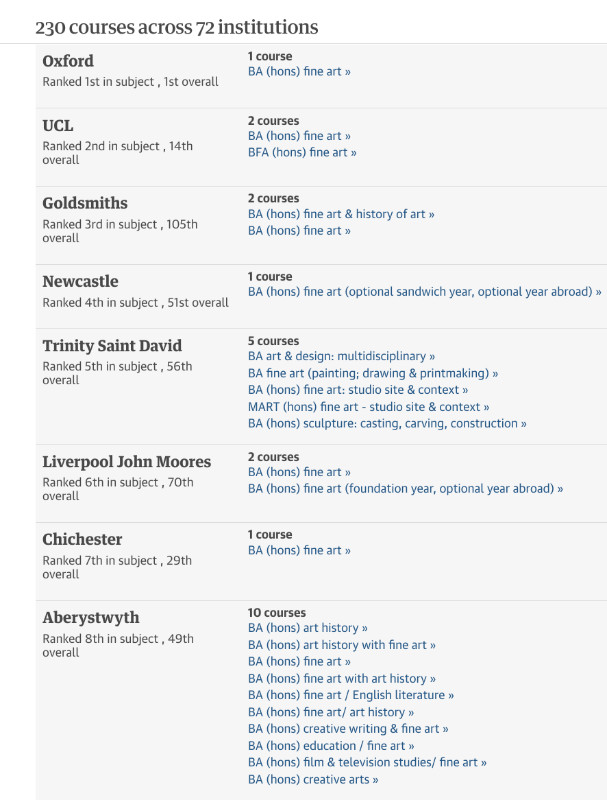Open MART (hons) fine art studio course
Viewport: 607px width, 800px height.
[368, 407]
